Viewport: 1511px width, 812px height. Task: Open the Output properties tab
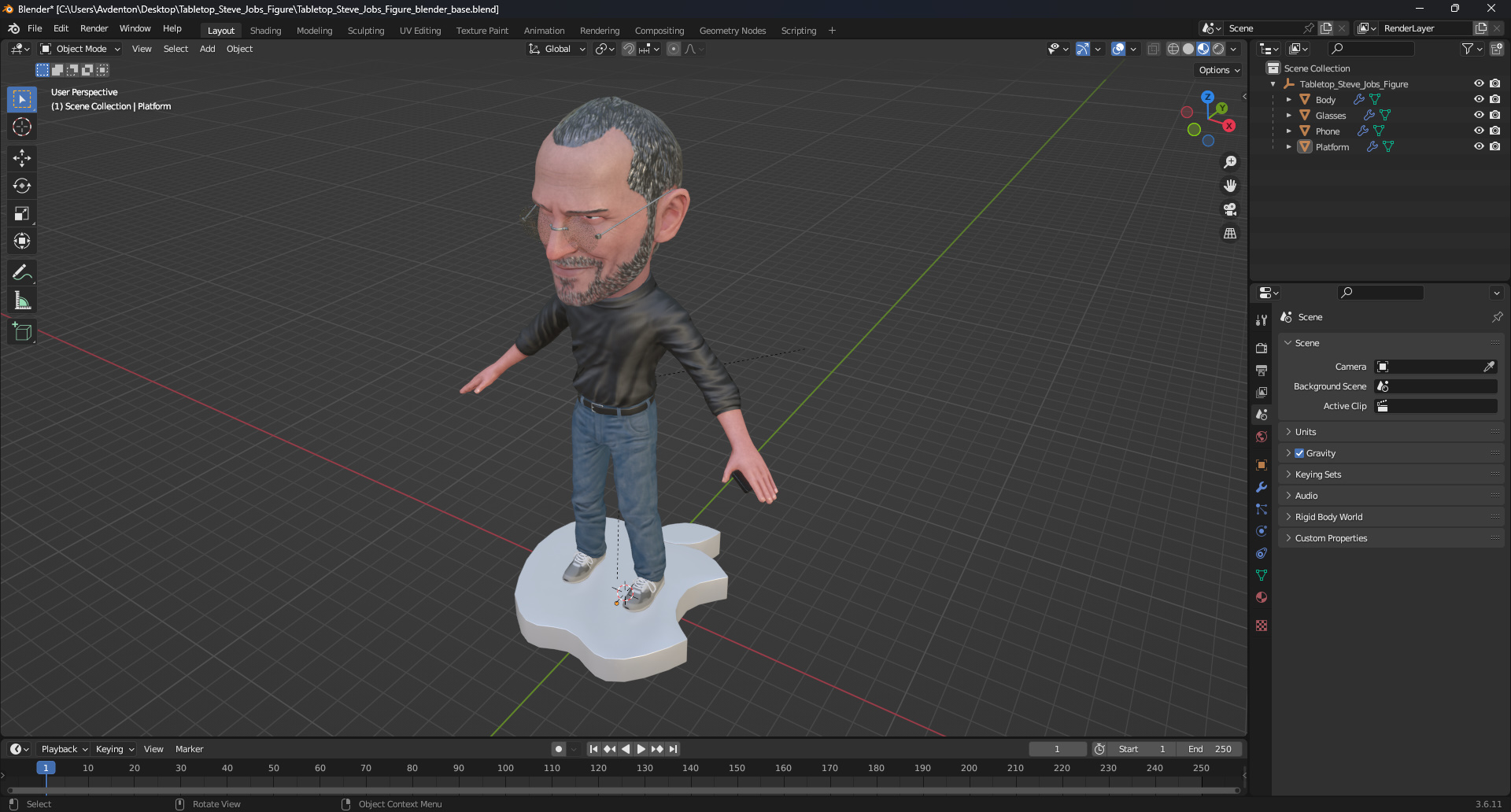[1262, 370]
